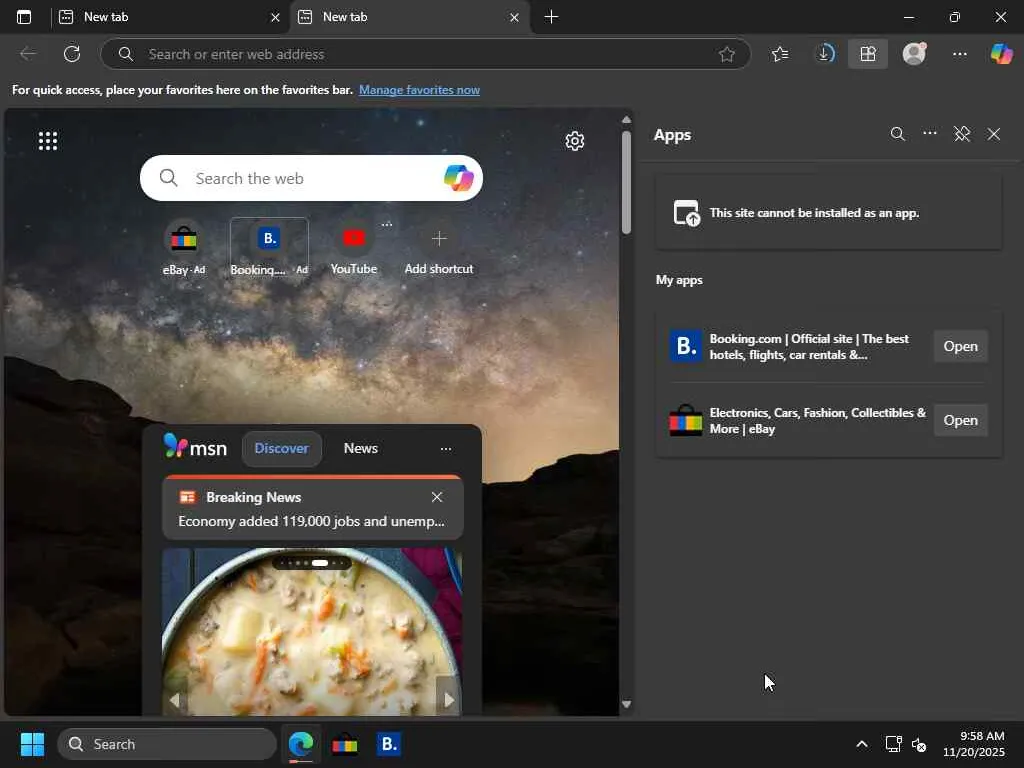This screenshot has width=1024, height=768.
Task: Open More options in Apps panel
Action: click(930, 134)
